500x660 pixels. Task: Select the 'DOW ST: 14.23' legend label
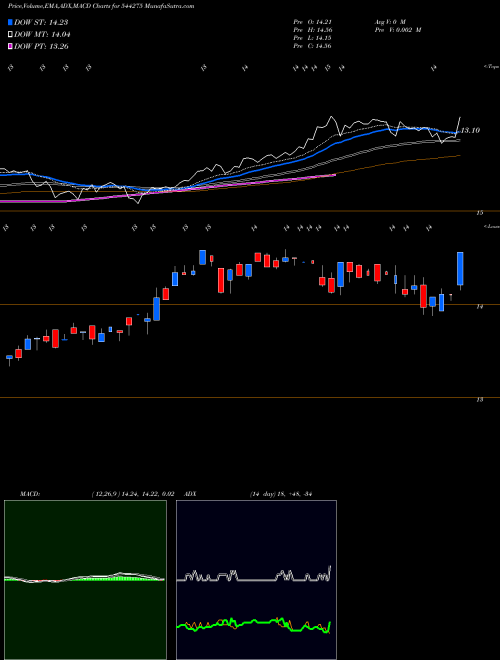[x=41, y=22]
